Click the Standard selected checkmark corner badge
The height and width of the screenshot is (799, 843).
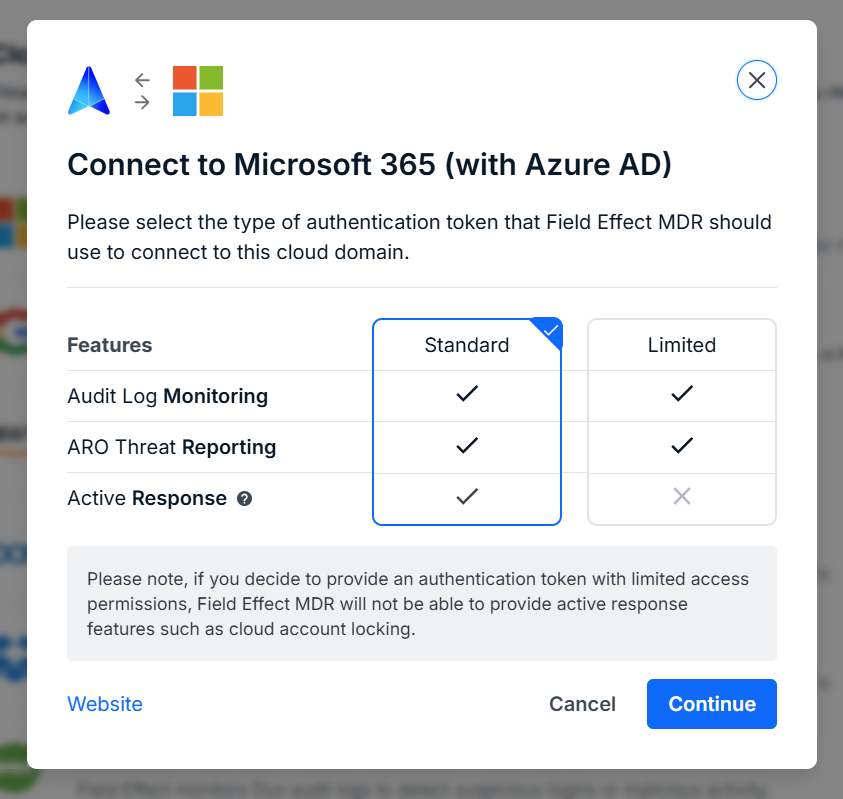tap(549, 331)
